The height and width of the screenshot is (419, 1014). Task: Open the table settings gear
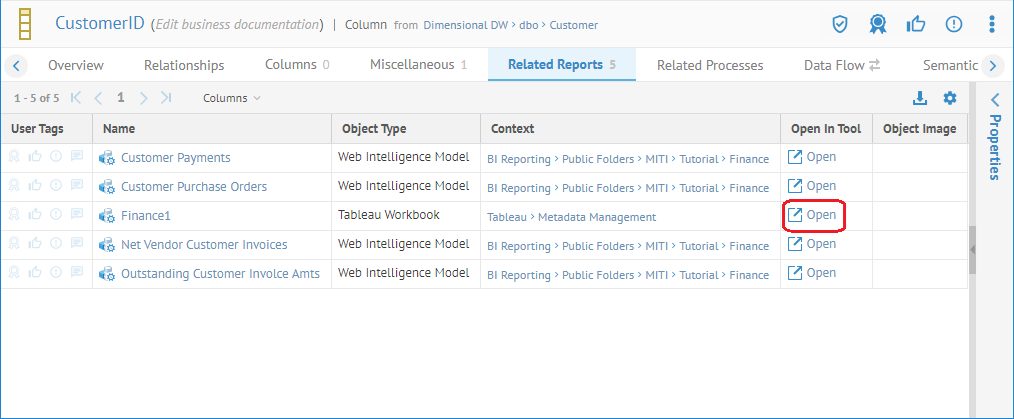click(950, 98)
